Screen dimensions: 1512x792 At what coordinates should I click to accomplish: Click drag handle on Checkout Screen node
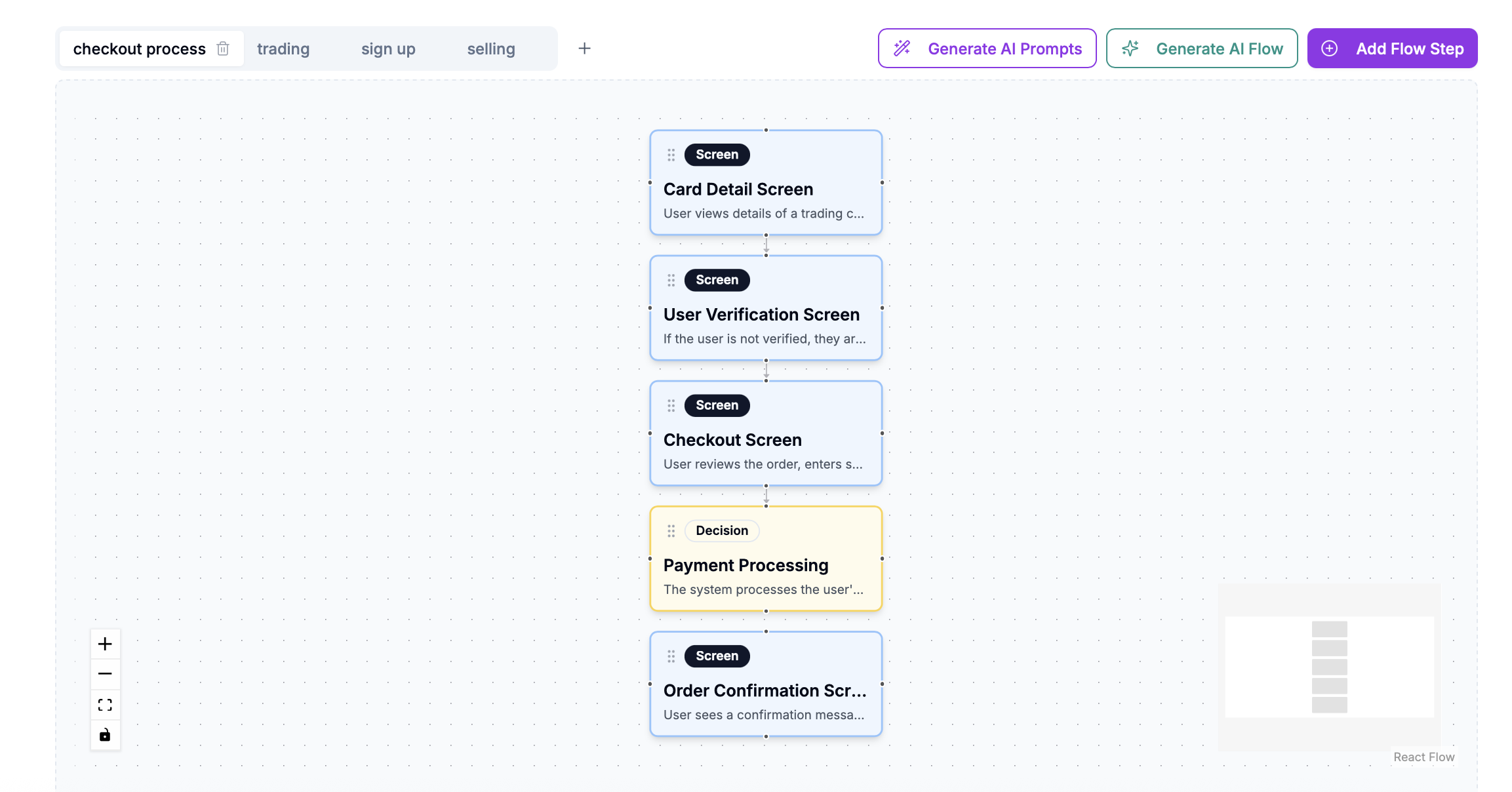[x=671, y=405]
